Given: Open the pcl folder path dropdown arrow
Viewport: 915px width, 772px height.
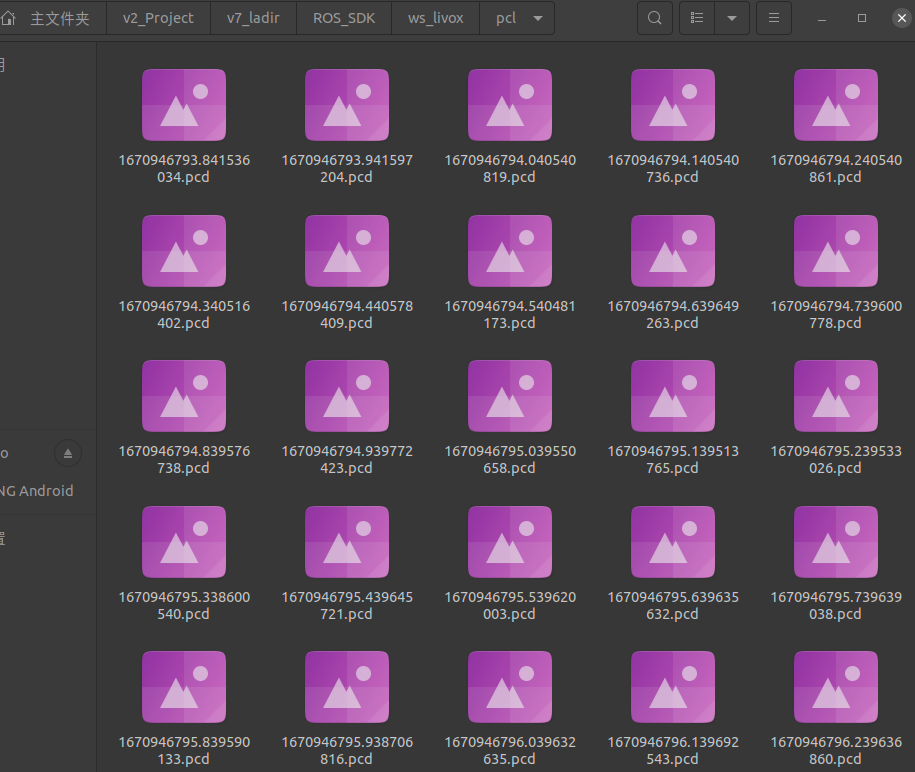Looking at the screenshot, I should (x=538, y=18).
